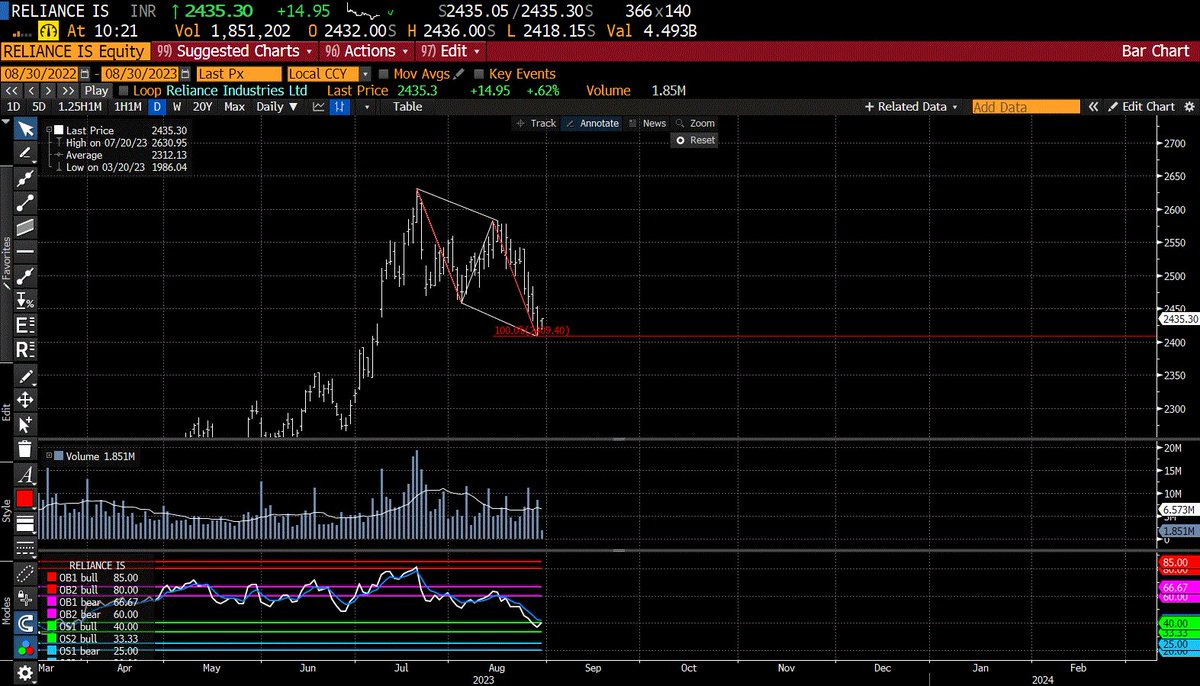Toggle Last Price legend checkbox

pos(58,130)
